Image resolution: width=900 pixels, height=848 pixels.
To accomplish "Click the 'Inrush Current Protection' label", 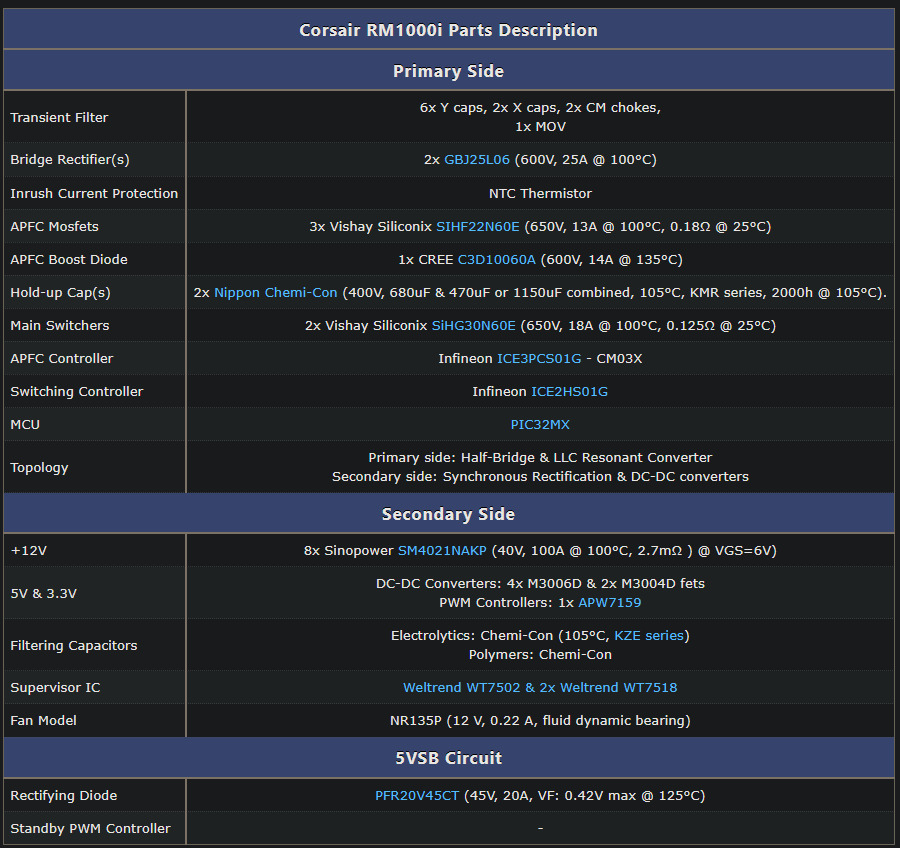I will click(94, 193).
